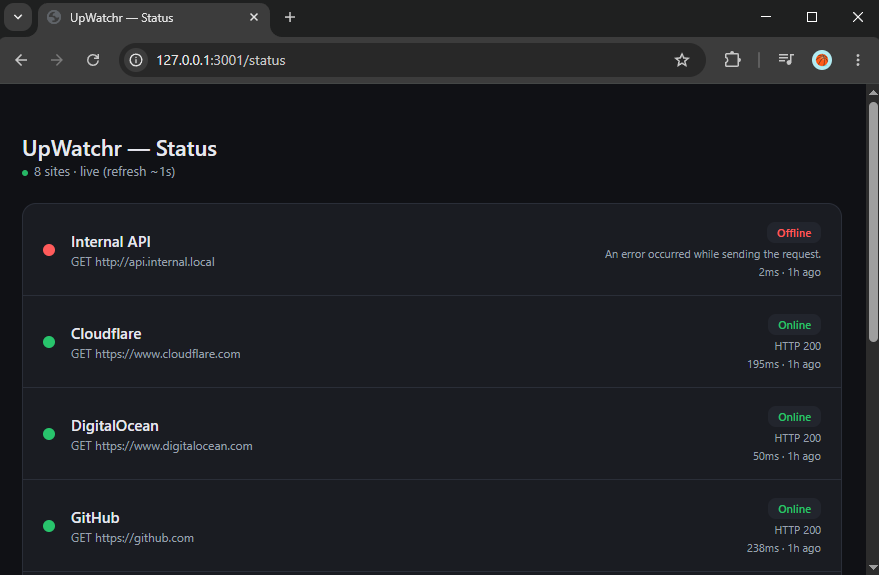Open the media controls icon
The height and width of the screenshot is (575, 879).
click(x=786, y=60)
